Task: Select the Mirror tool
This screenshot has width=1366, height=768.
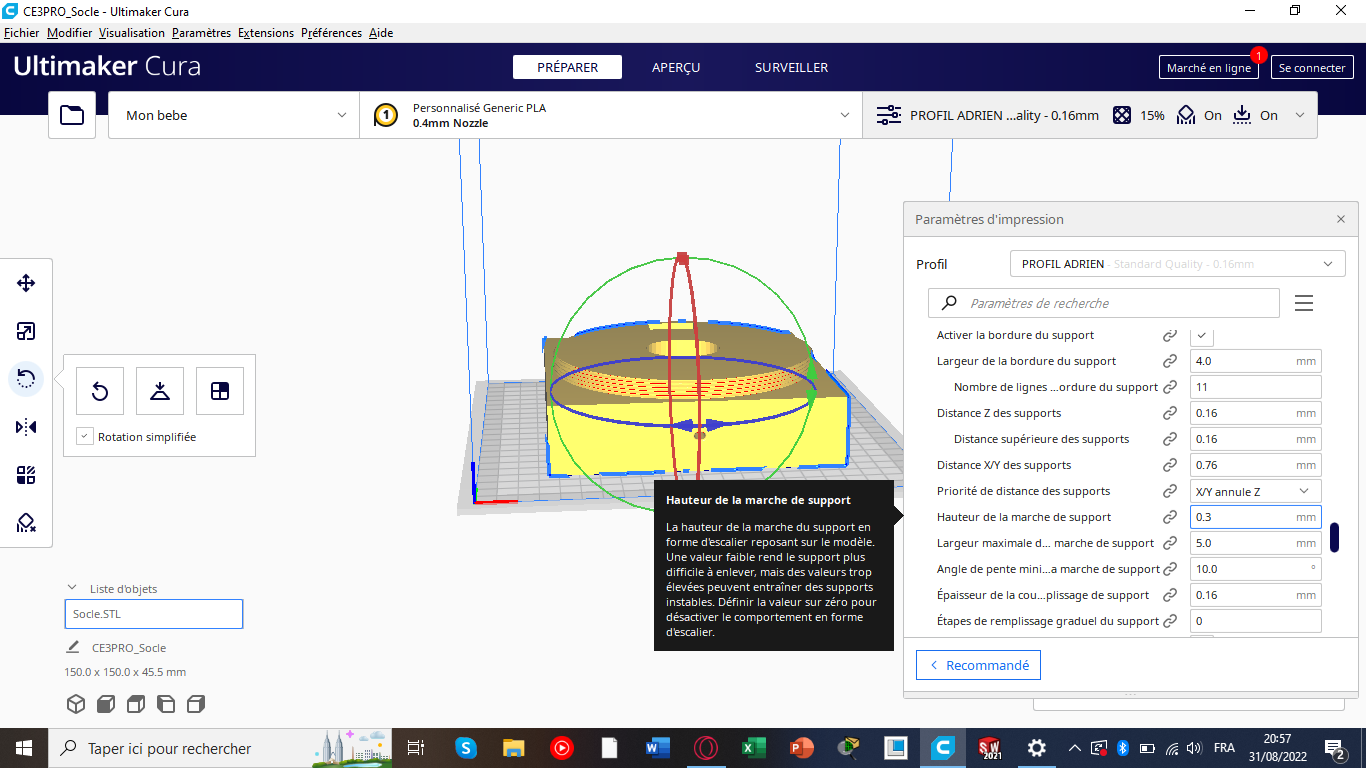Action: click(x=26, y=427)
